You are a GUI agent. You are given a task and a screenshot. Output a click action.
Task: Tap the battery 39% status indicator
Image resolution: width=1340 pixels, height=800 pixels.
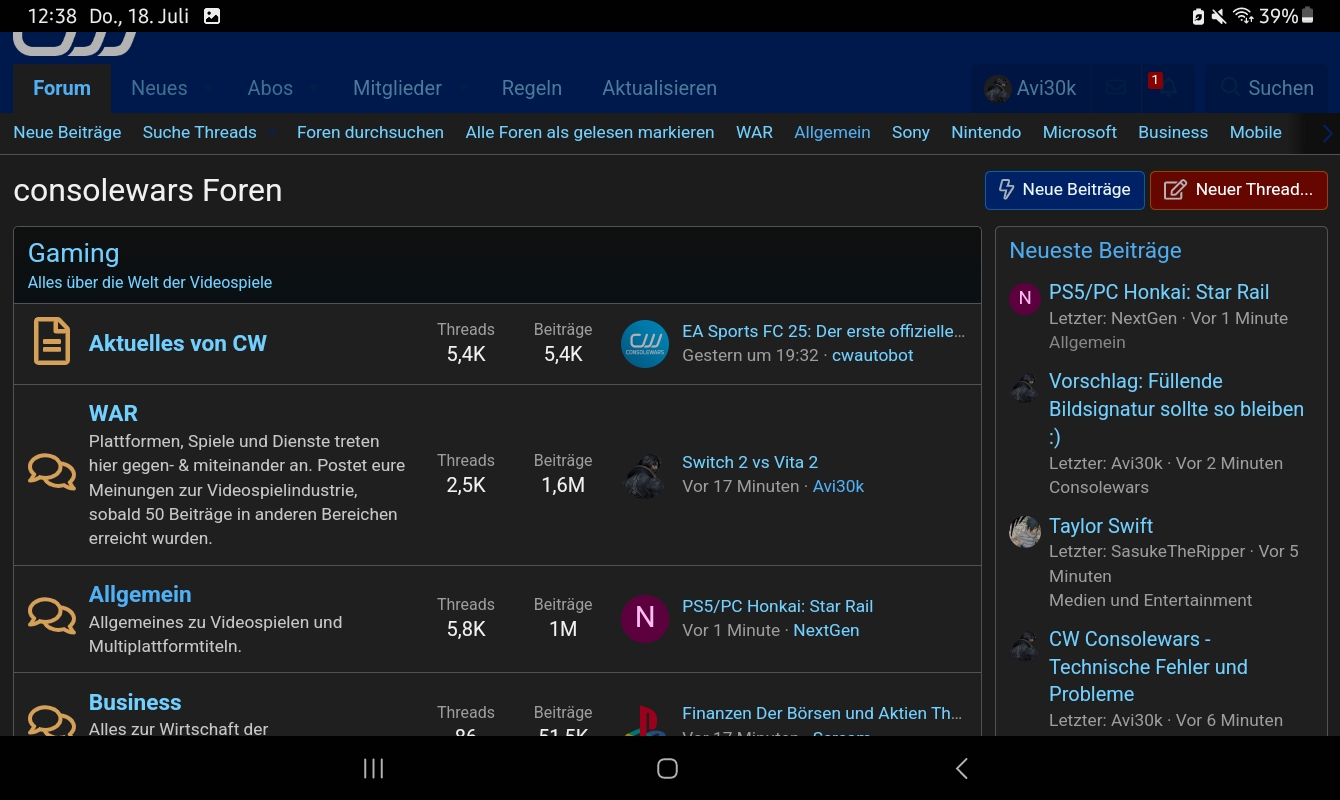(x=1286, y=16)
